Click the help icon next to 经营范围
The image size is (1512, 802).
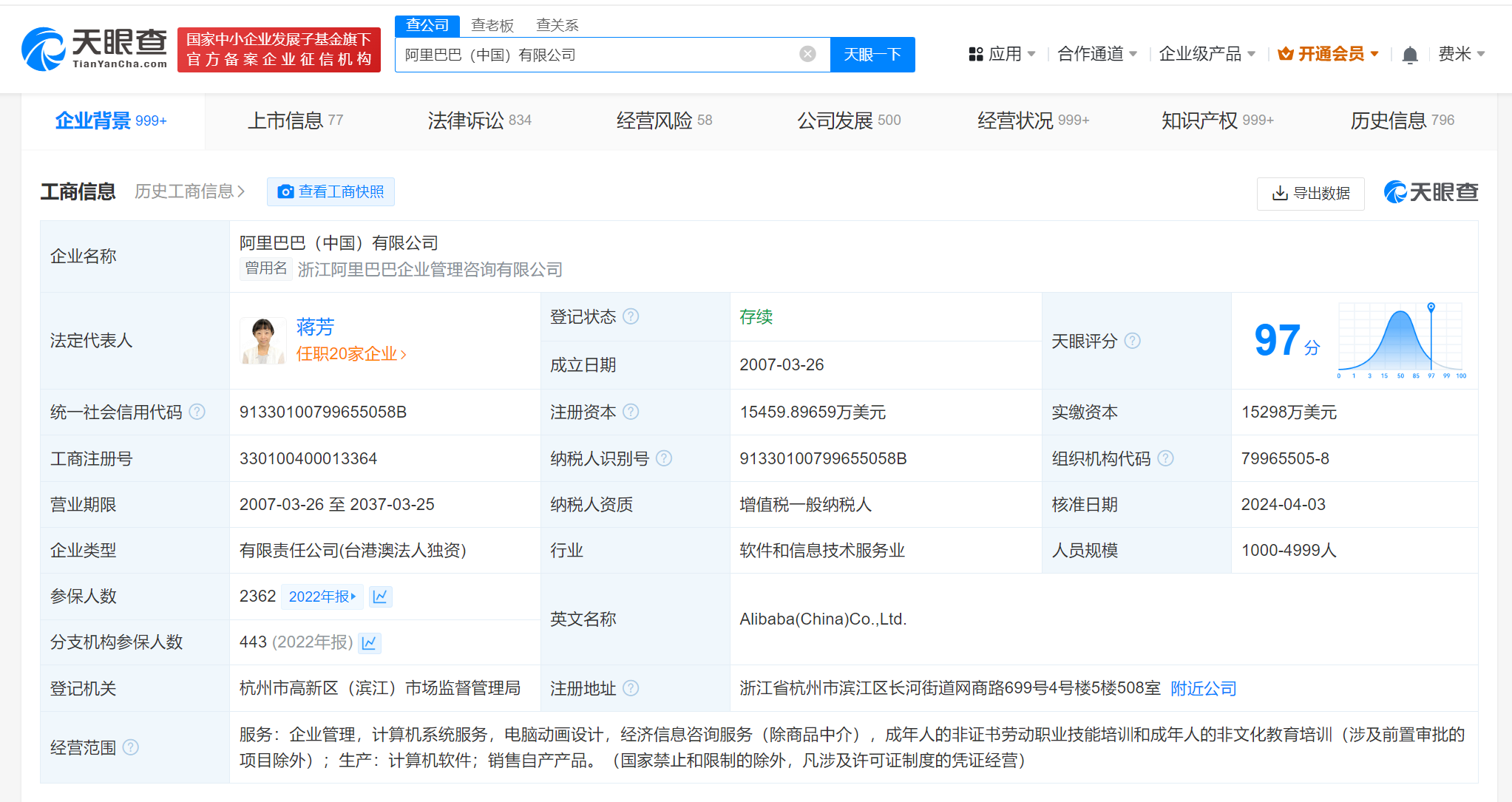click(x=132, y=747)
